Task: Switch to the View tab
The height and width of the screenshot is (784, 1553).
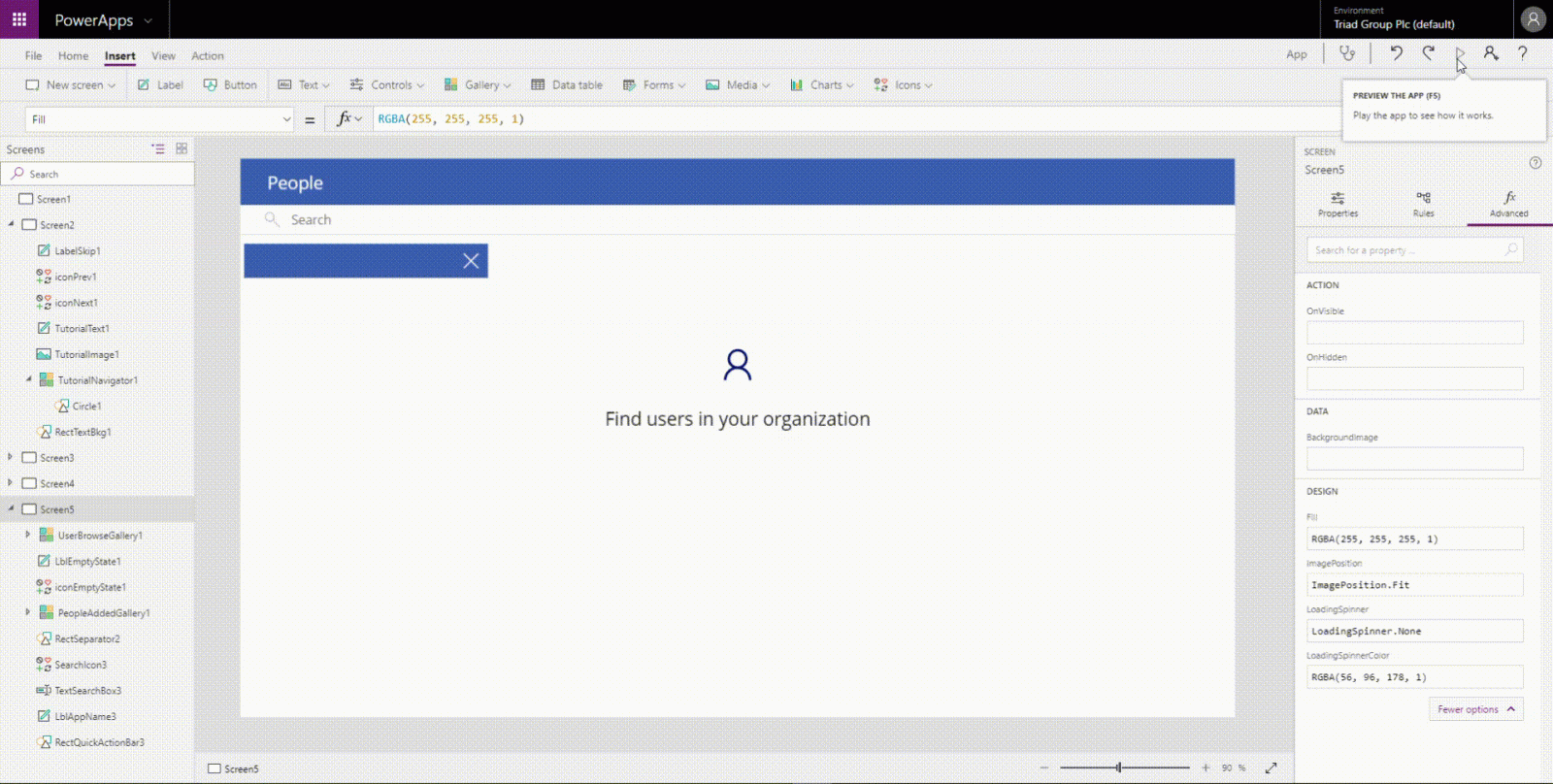Action: (x=163, y=56)
